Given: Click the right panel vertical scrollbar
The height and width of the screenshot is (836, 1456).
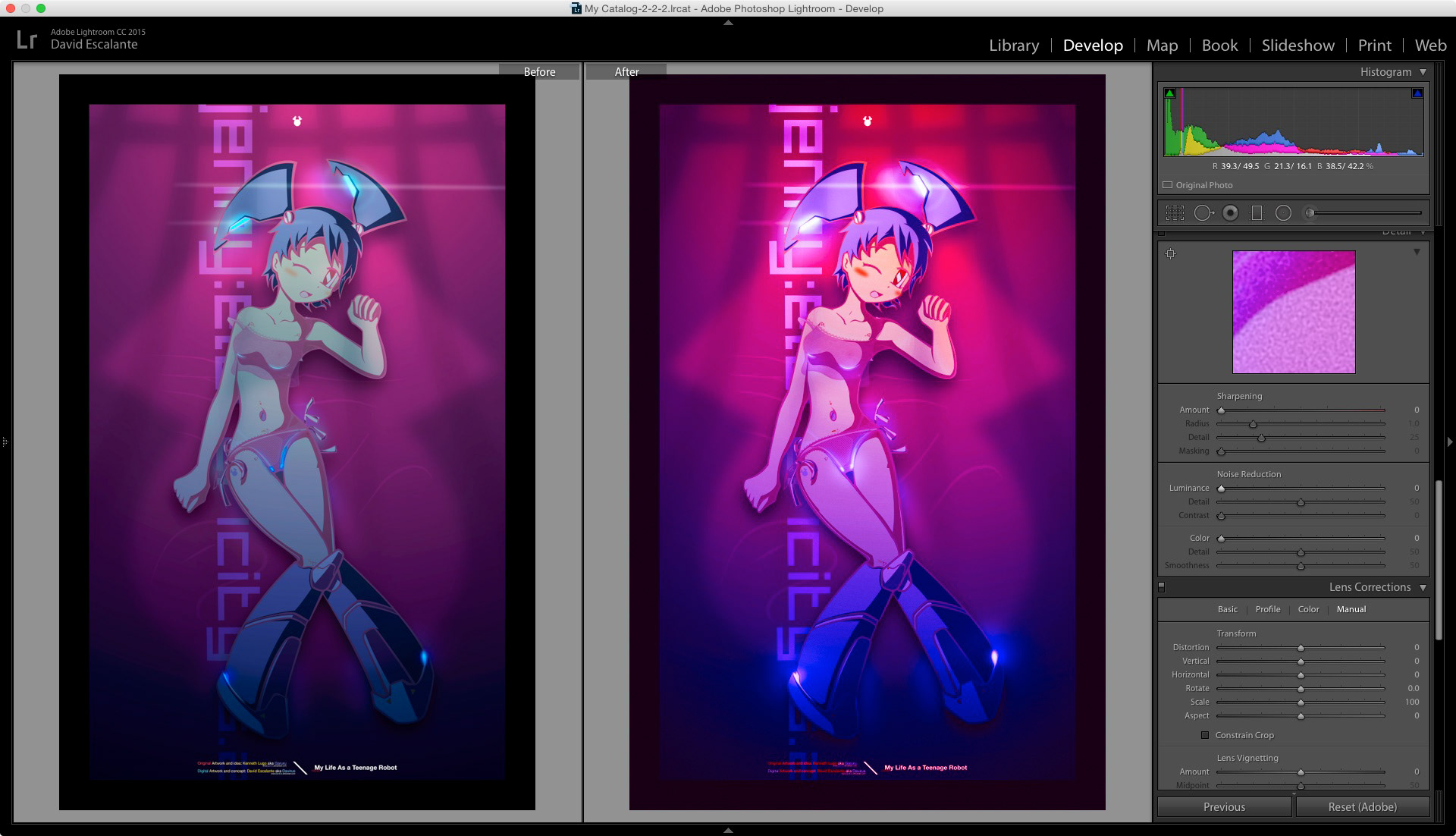Looking at the screenshot, I should (1439, 561).
